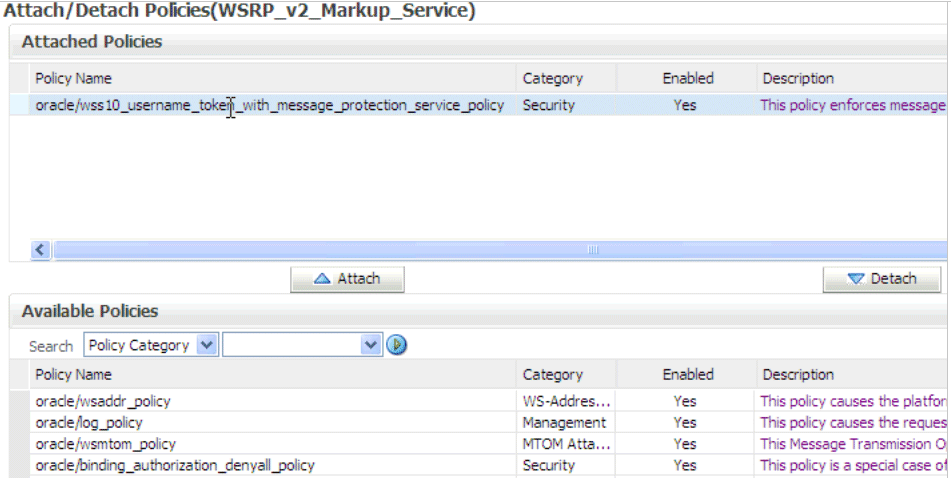Click the Yes value for oracle/log_policy
The width and height of the screenshot is (951, 478).
pyautogui.click(x=685, y=422)
